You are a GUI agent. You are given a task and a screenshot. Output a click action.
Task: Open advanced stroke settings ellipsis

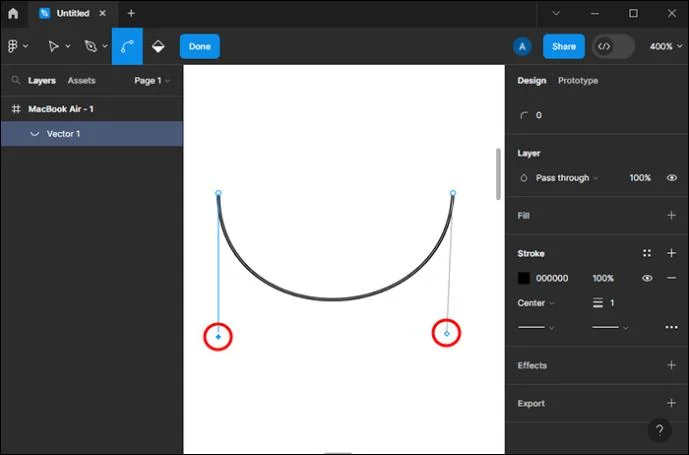coord(671,327)
